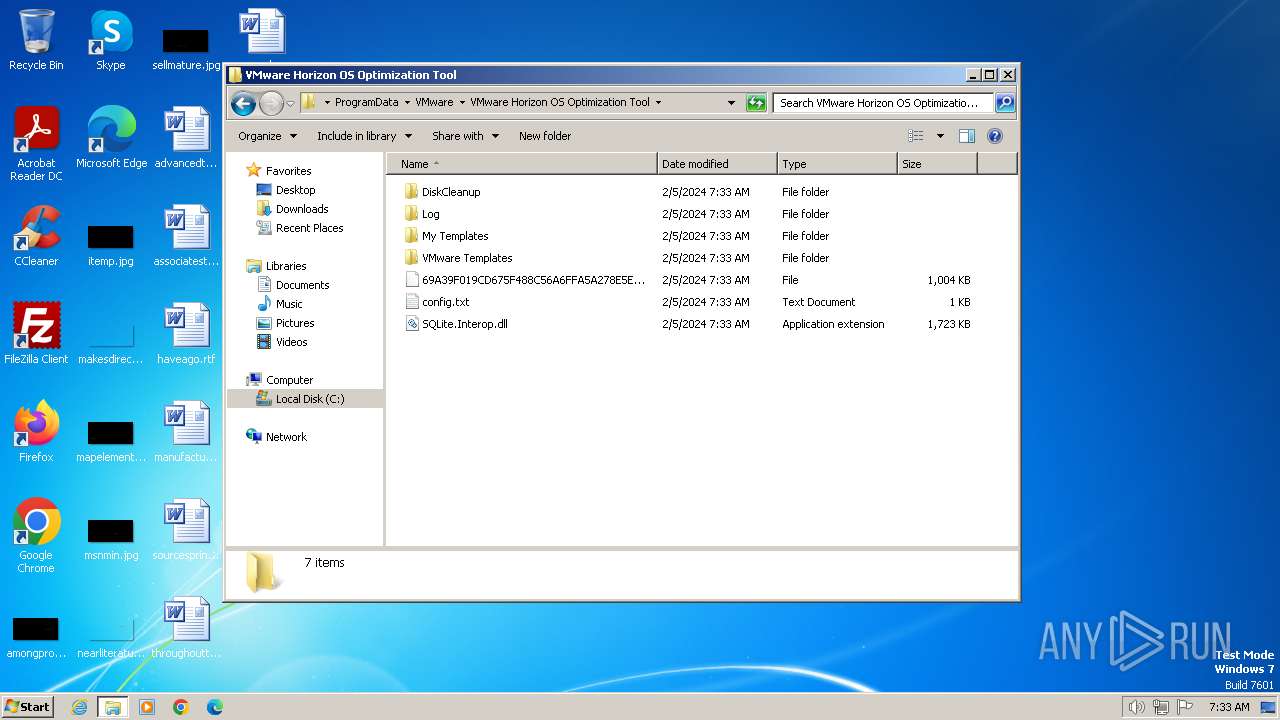Click the Skype desktop shortcut

click(110, 40)
